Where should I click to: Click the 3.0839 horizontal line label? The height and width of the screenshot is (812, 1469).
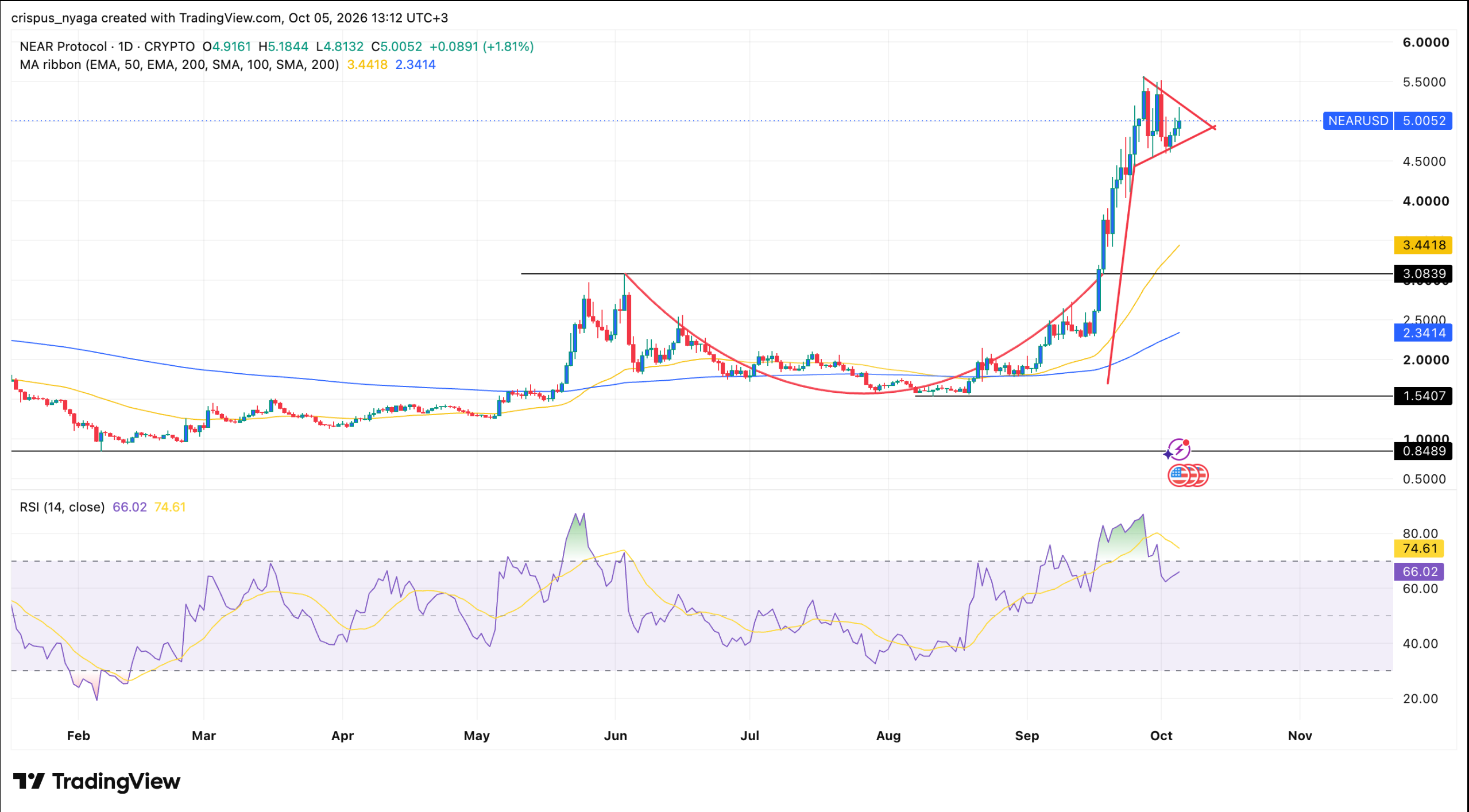pyautogui.click(x=1423, y=273)
